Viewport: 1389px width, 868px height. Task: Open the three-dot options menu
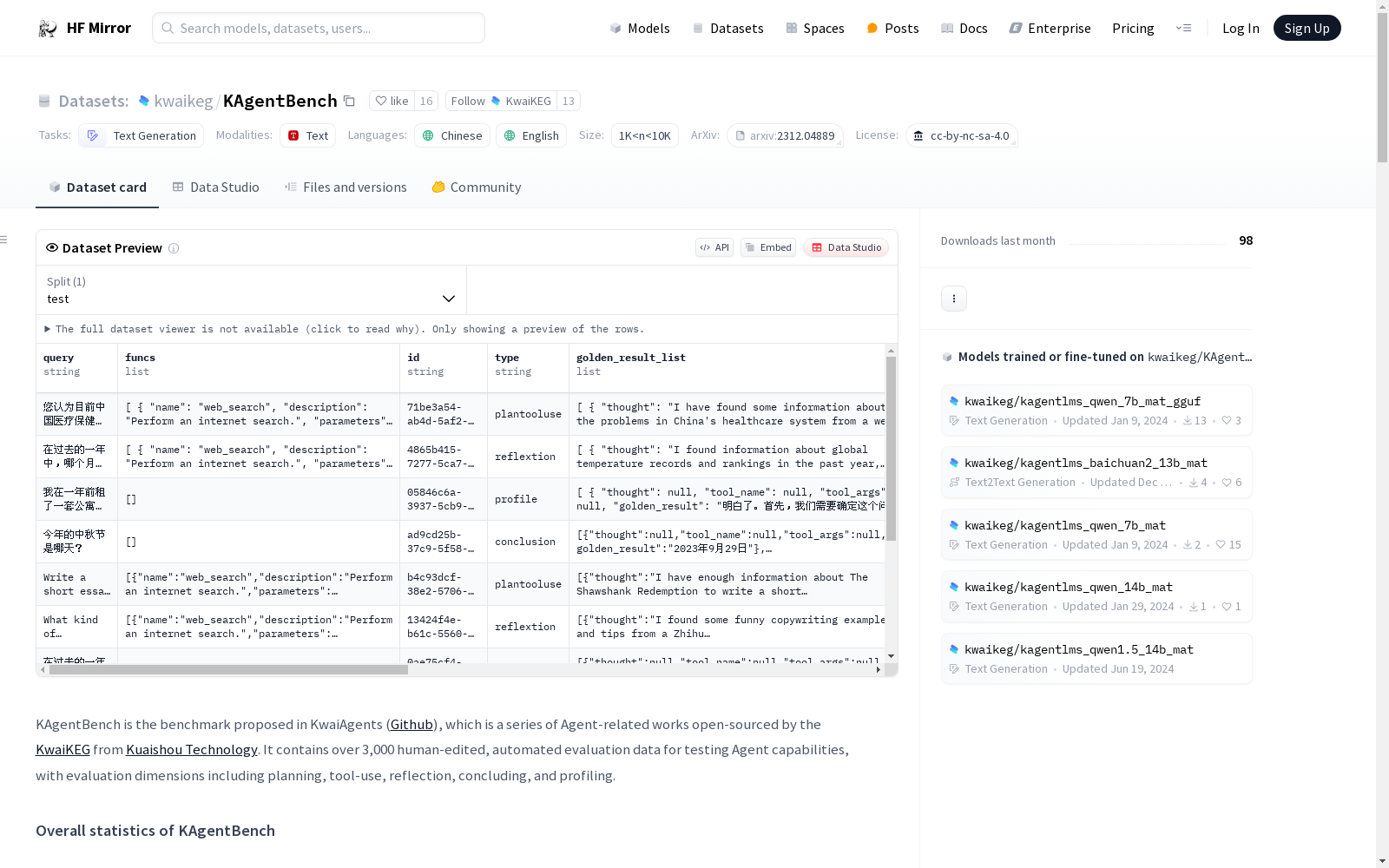coord(954,299)
